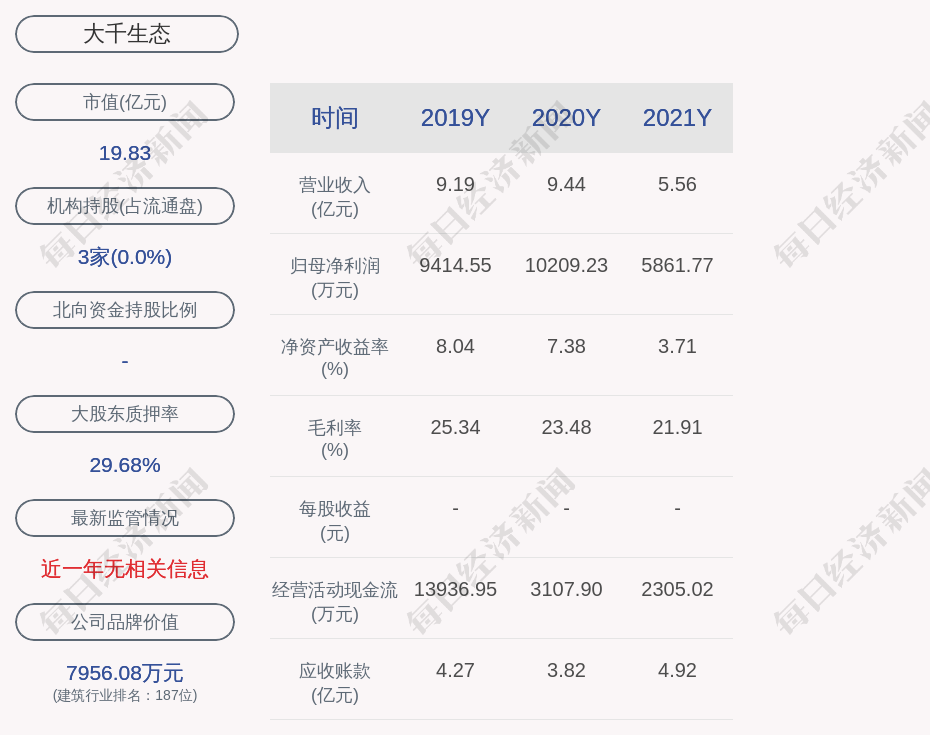Select net profit value 10209.23
The height and width of the screenshot is (735, 930).
coord(566,265)
